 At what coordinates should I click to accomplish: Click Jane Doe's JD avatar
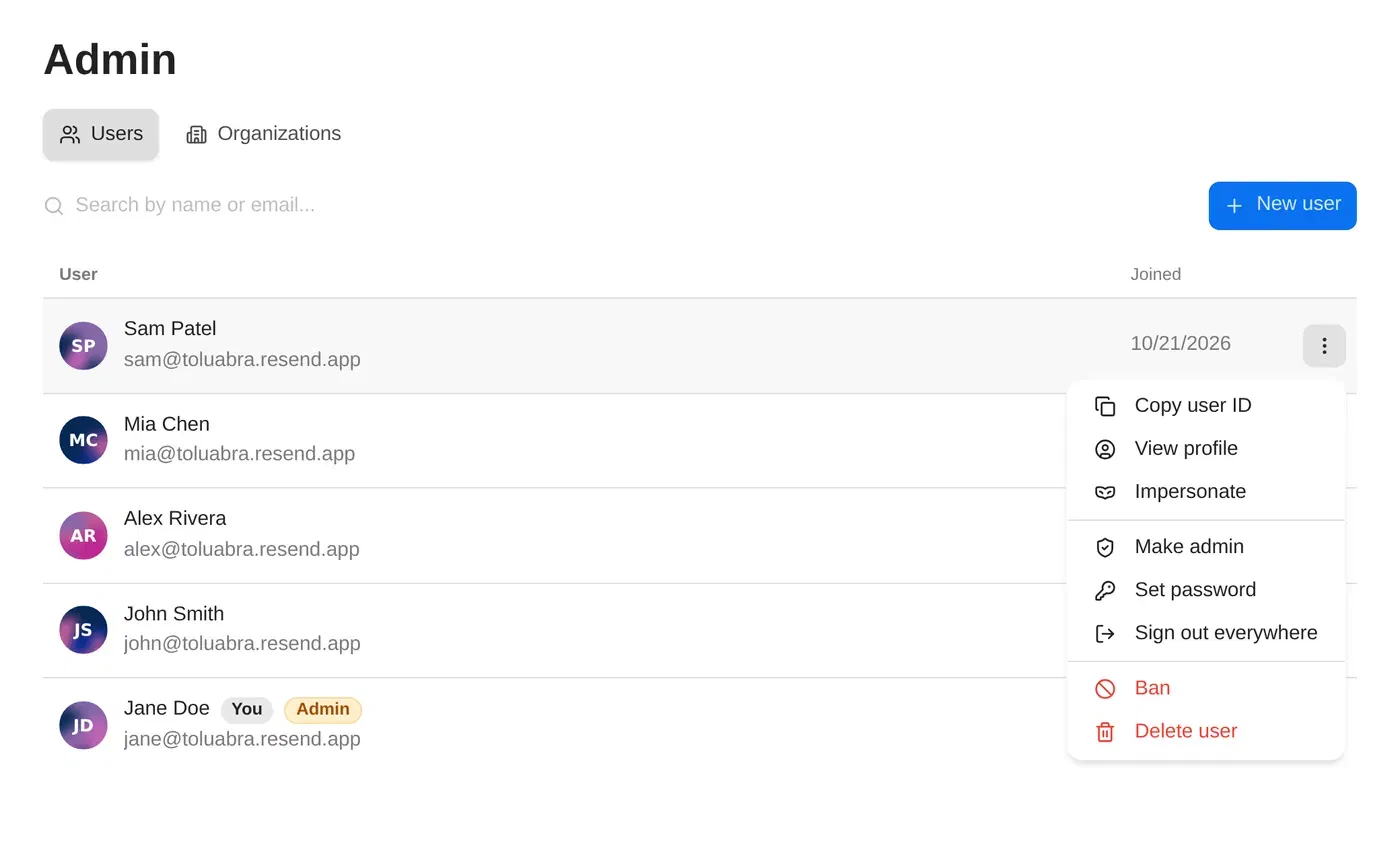tap(83, 725)
